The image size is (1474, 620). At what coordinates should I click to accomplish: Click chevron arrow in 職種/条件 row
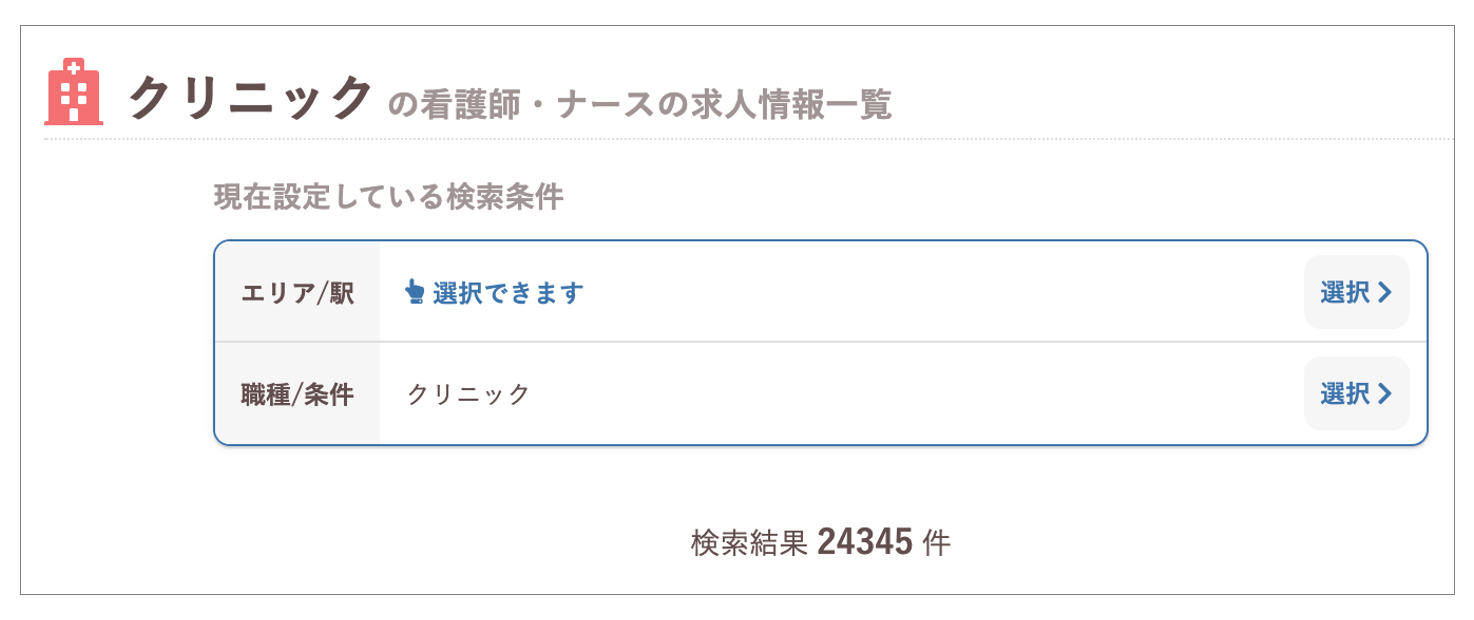(x=1385, y=394)
